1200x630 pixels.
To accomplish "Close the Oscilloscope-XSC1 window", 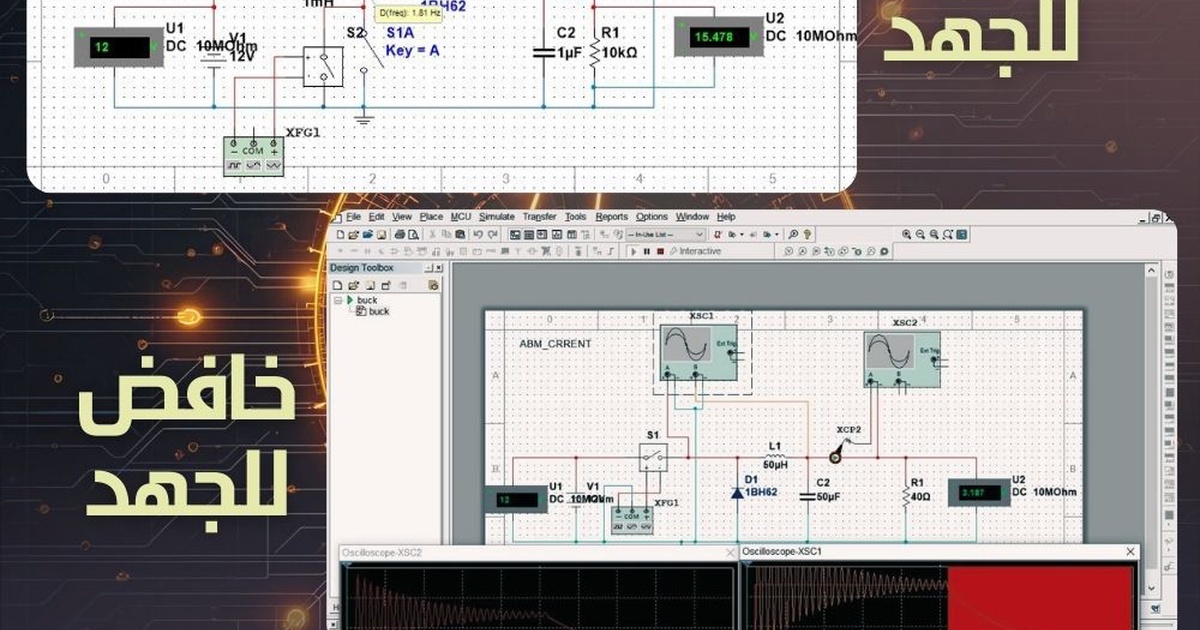I will [1130, 552].
